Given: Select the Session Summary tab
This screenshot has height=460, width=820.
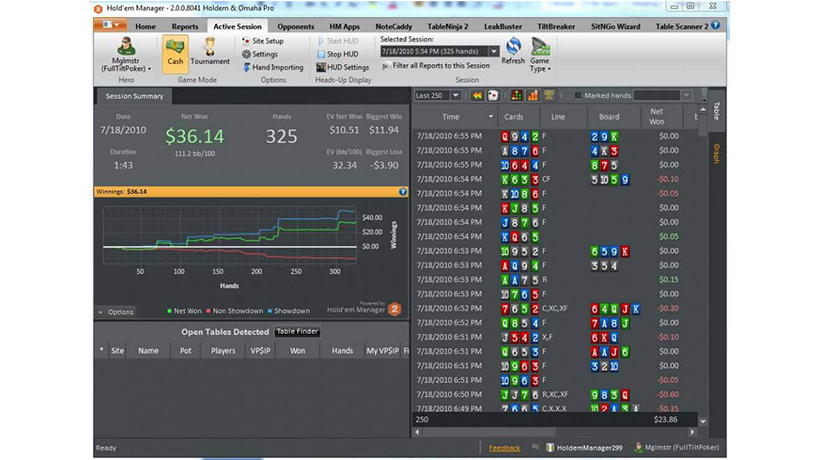Looking at the screenshot, I should pyautogui.click(x=134, y=96).
